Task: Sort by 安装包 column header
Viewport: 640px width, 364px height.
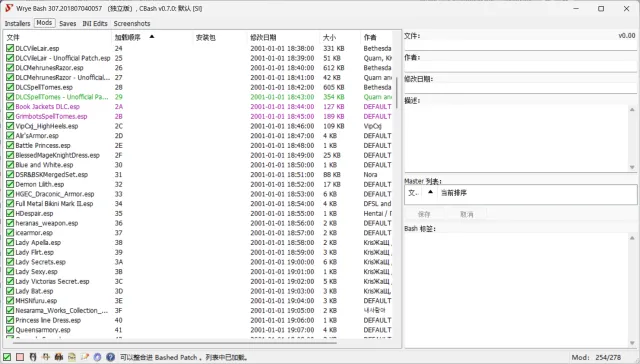Action: (220, 38)
